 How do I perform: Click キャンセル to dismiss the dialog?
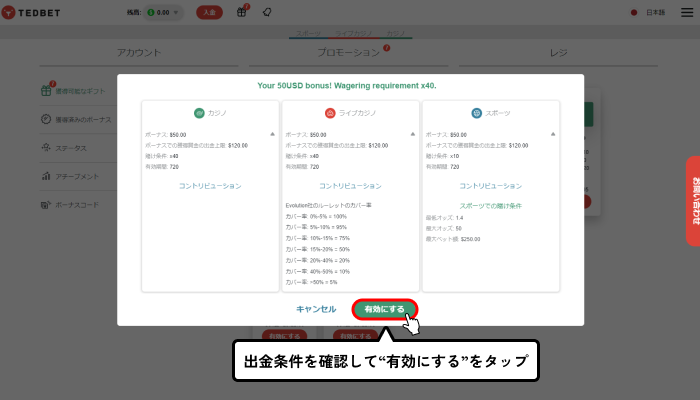[x=316, y=309]
